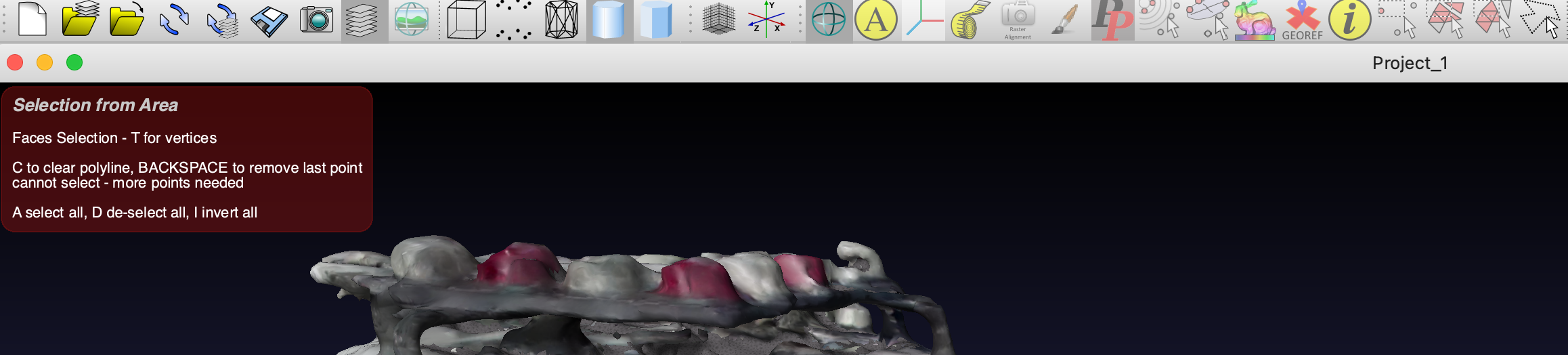Take a snapshot with camera icon
Viewport: 1568px width, 355px height.
pos(316,20)
